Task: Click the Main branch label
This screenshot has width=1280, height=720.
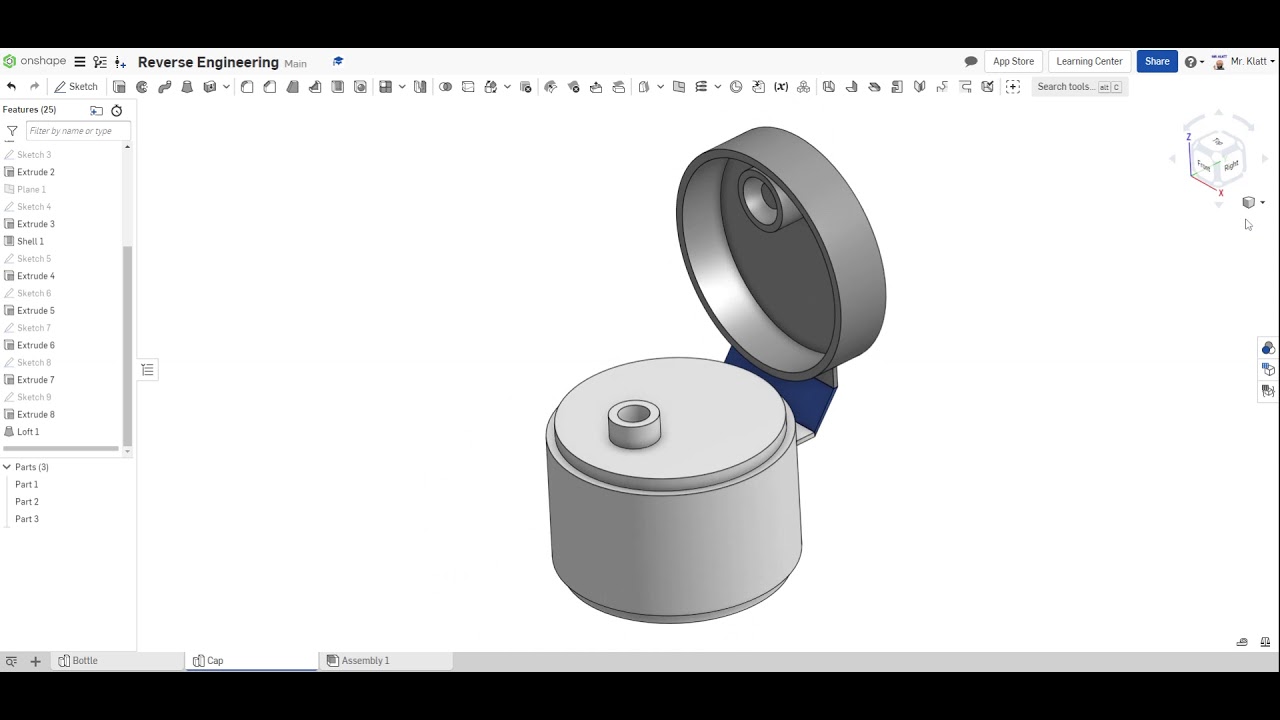Action: pyautogui.click(x=295, y=63)
